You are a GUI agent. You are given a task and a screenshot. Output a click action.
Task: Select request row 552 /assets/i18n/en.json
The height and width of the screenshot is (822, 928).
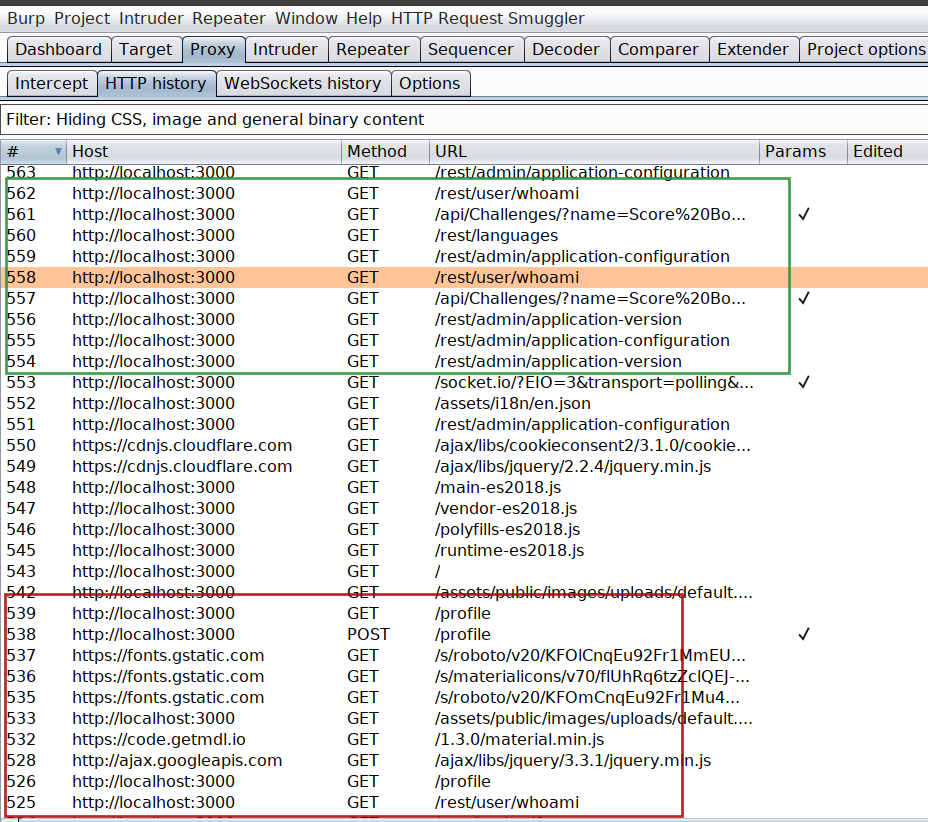tap(464, 404)
